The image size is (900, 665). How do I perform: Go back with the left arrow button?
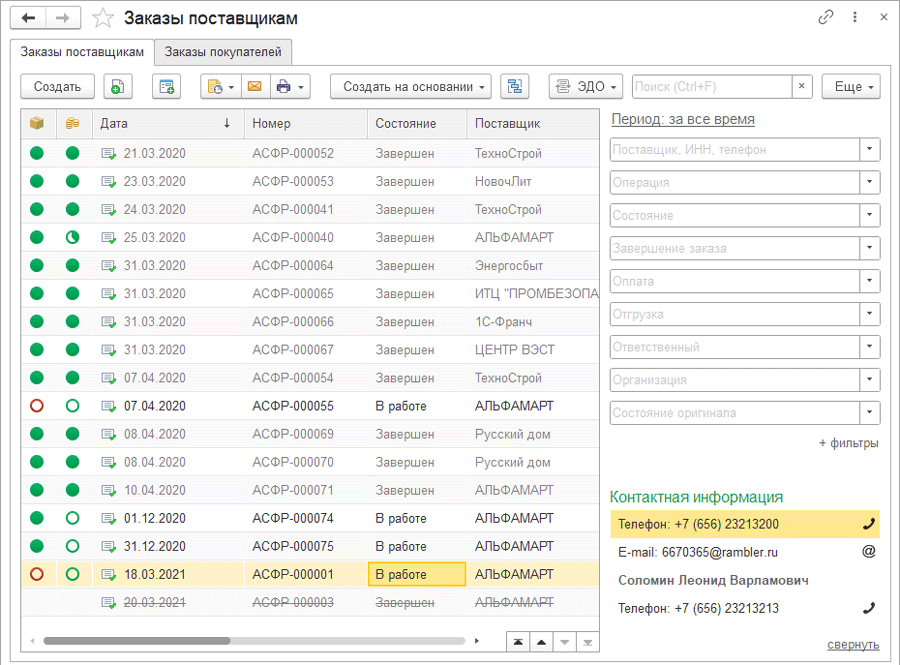[x=28, y=18]
